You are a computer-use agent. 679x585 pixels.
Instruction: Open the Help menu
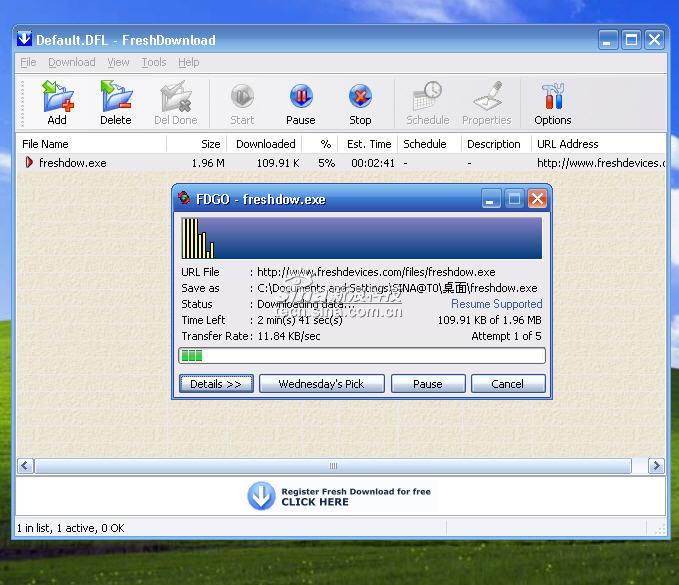coord(188,62)
